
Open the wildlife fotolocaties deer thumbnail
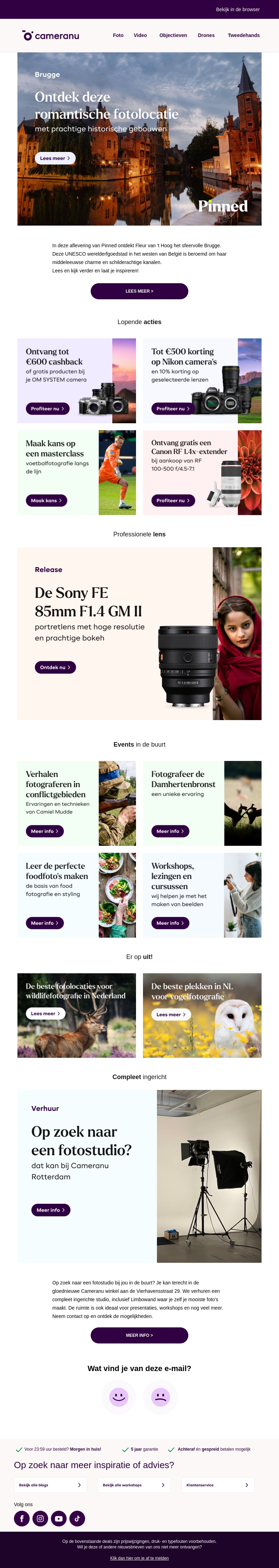[x=77, y=1015]
